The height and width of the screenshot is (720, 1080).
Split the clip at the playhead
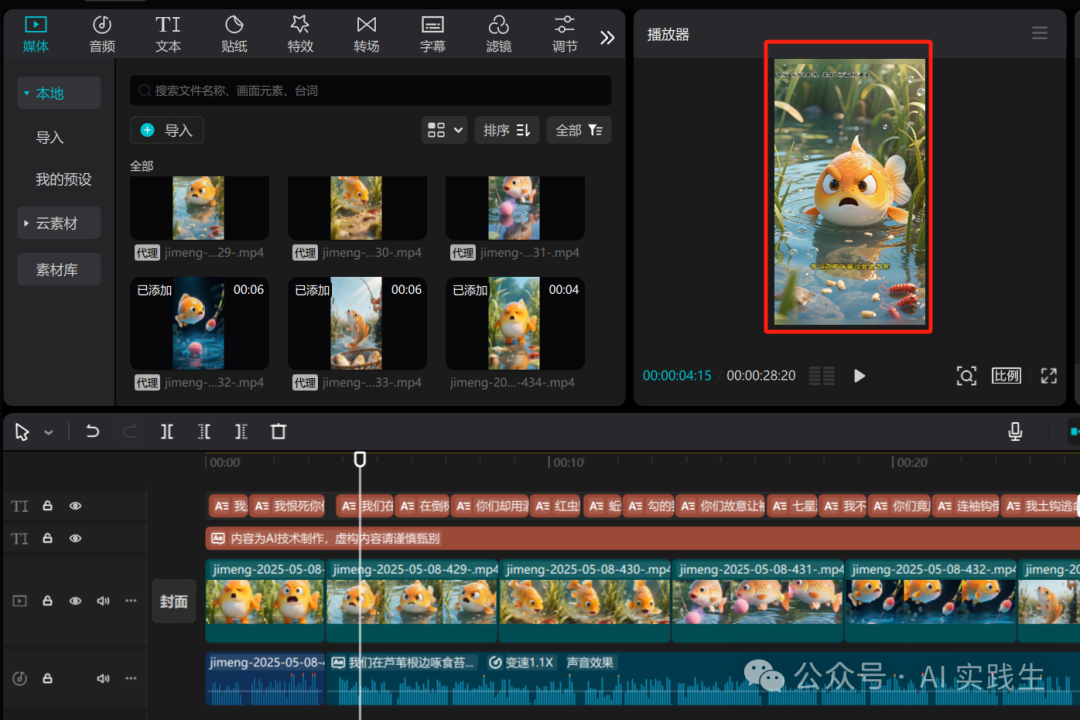[x=167, y=432]
